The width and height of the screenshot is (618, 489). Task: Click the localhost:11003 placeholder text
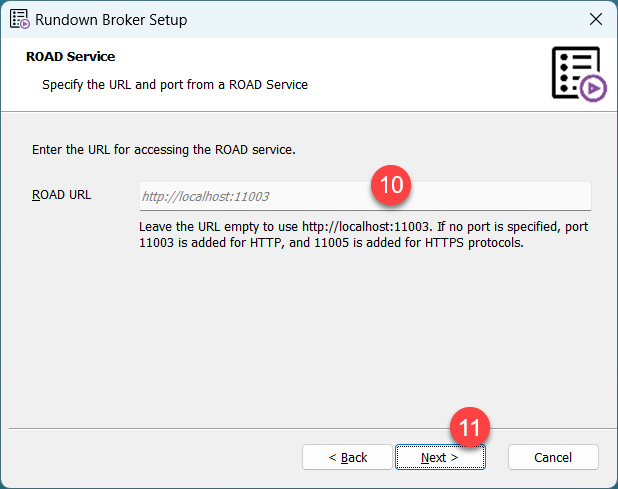(x=206, y=197)
